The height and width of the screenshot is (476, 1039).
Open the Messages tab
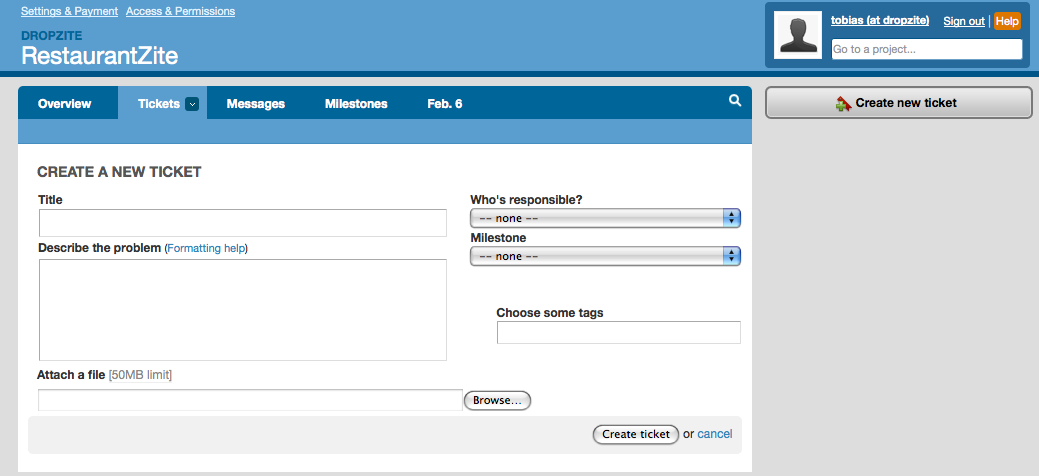(255, 104)
